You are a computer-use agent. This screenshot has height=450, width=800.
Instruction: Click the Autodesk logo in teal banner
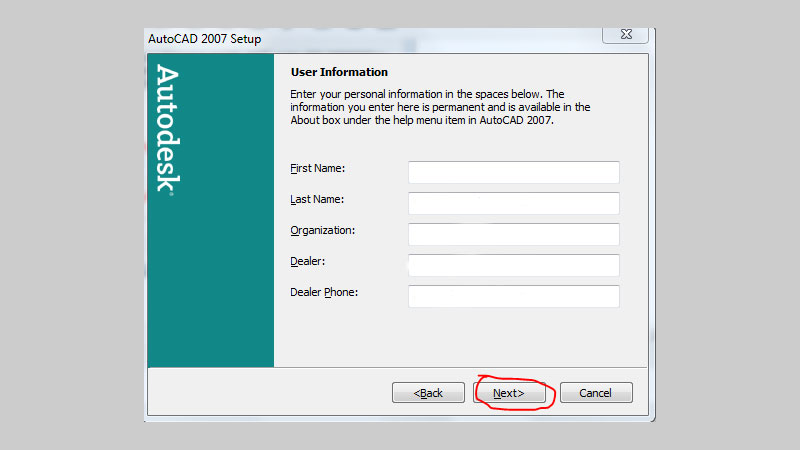[167, 131]
